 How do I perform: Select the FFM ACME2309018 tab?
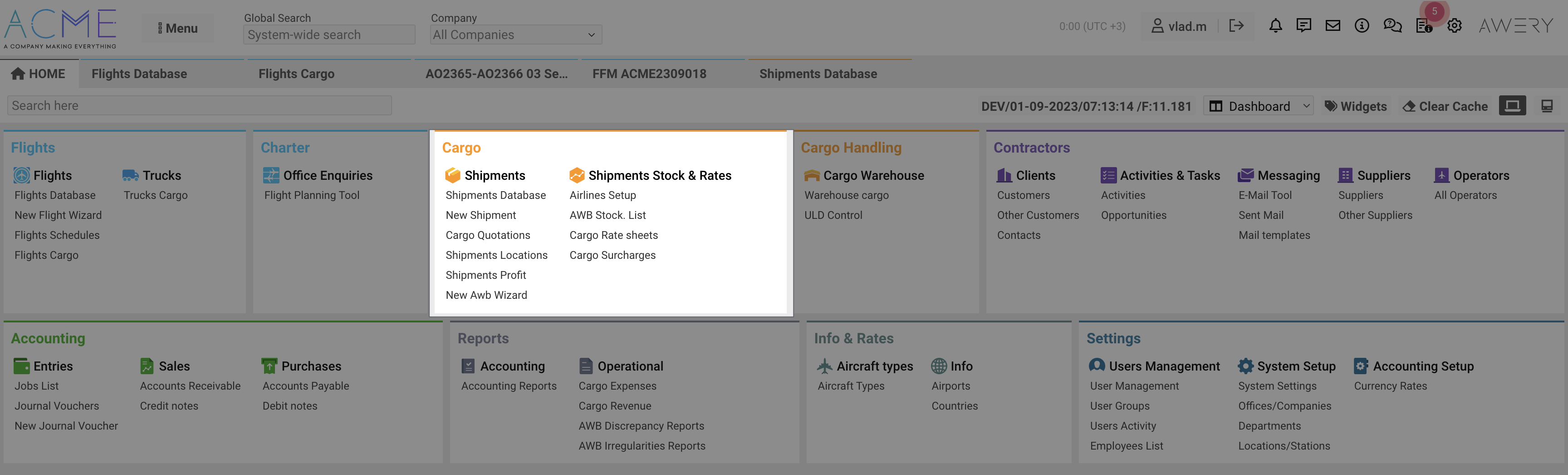coord(649,74)
